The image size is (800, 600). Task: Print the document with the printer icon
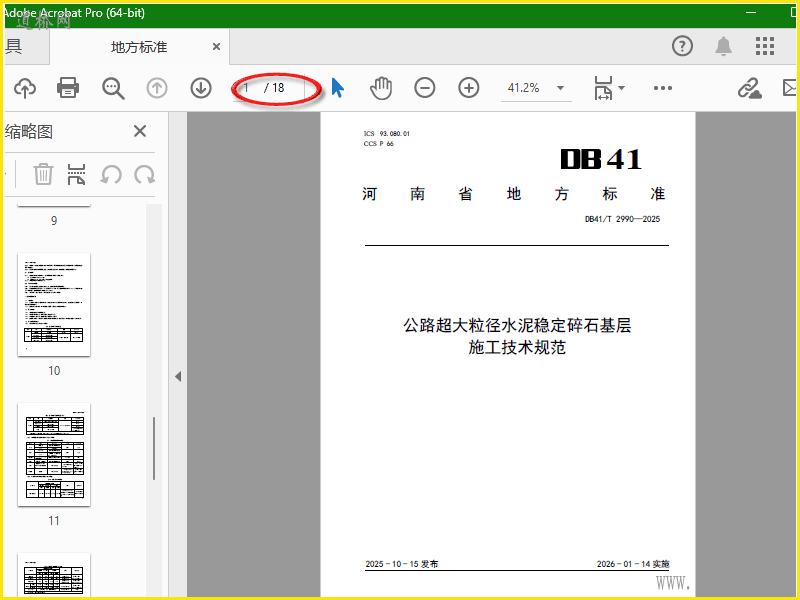tap(68, 88)
